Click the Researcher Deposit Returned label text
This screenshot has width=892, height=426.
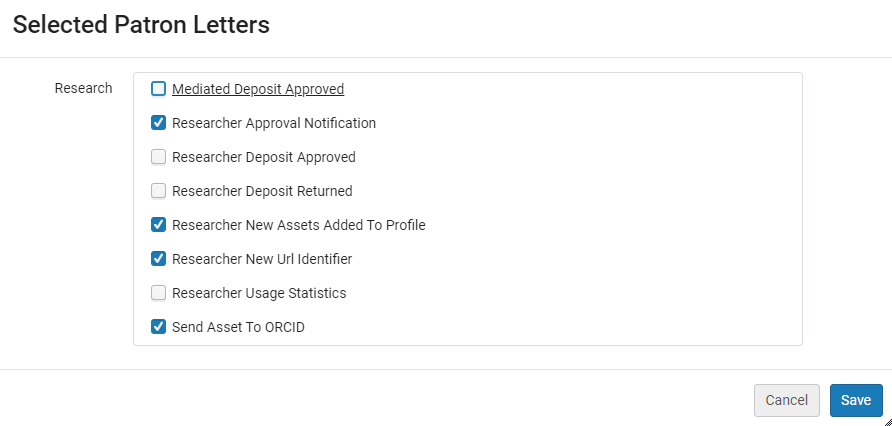pos(262,191)
